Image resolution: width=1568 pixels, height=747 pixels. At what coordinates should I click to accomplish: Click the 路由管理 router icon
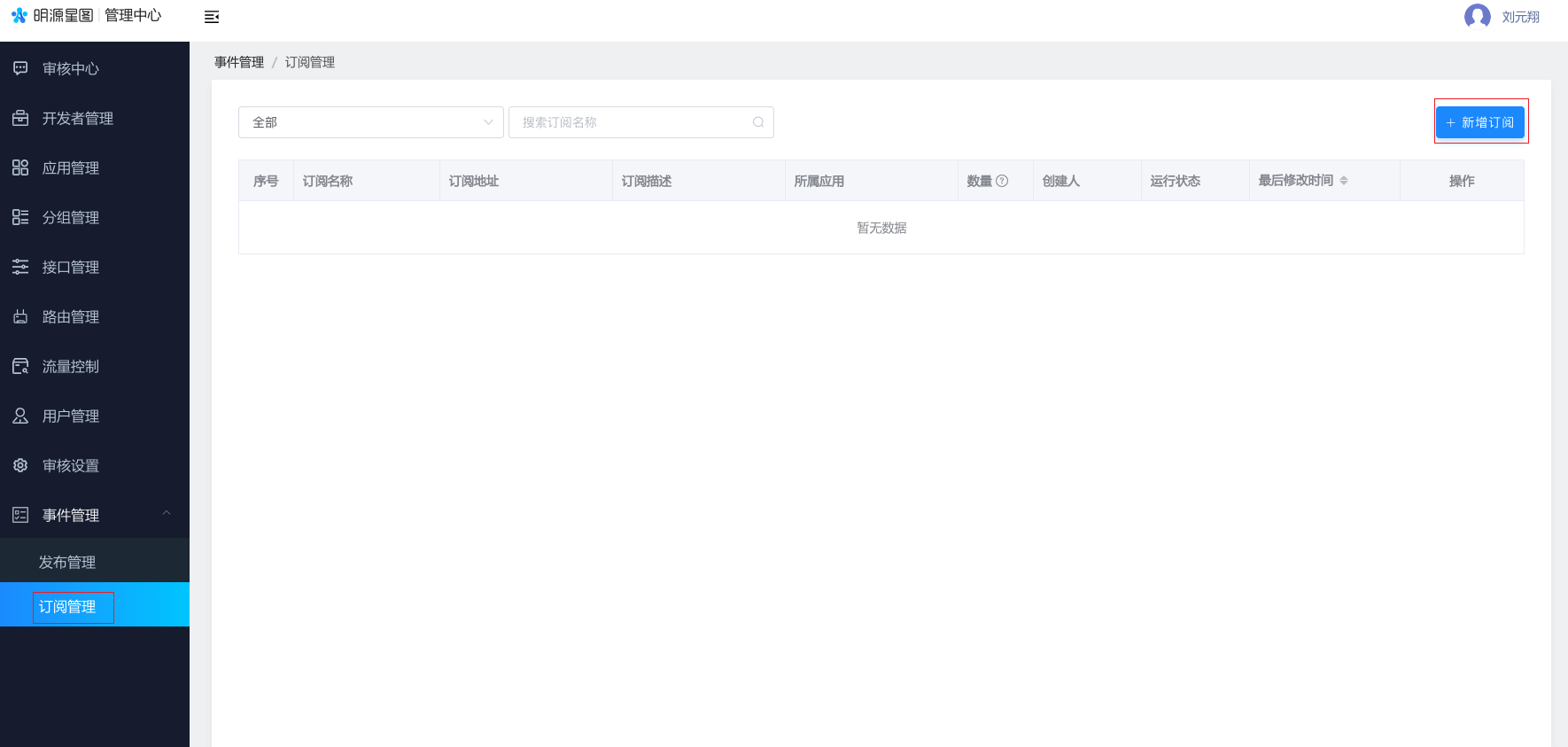click(20, 316)
